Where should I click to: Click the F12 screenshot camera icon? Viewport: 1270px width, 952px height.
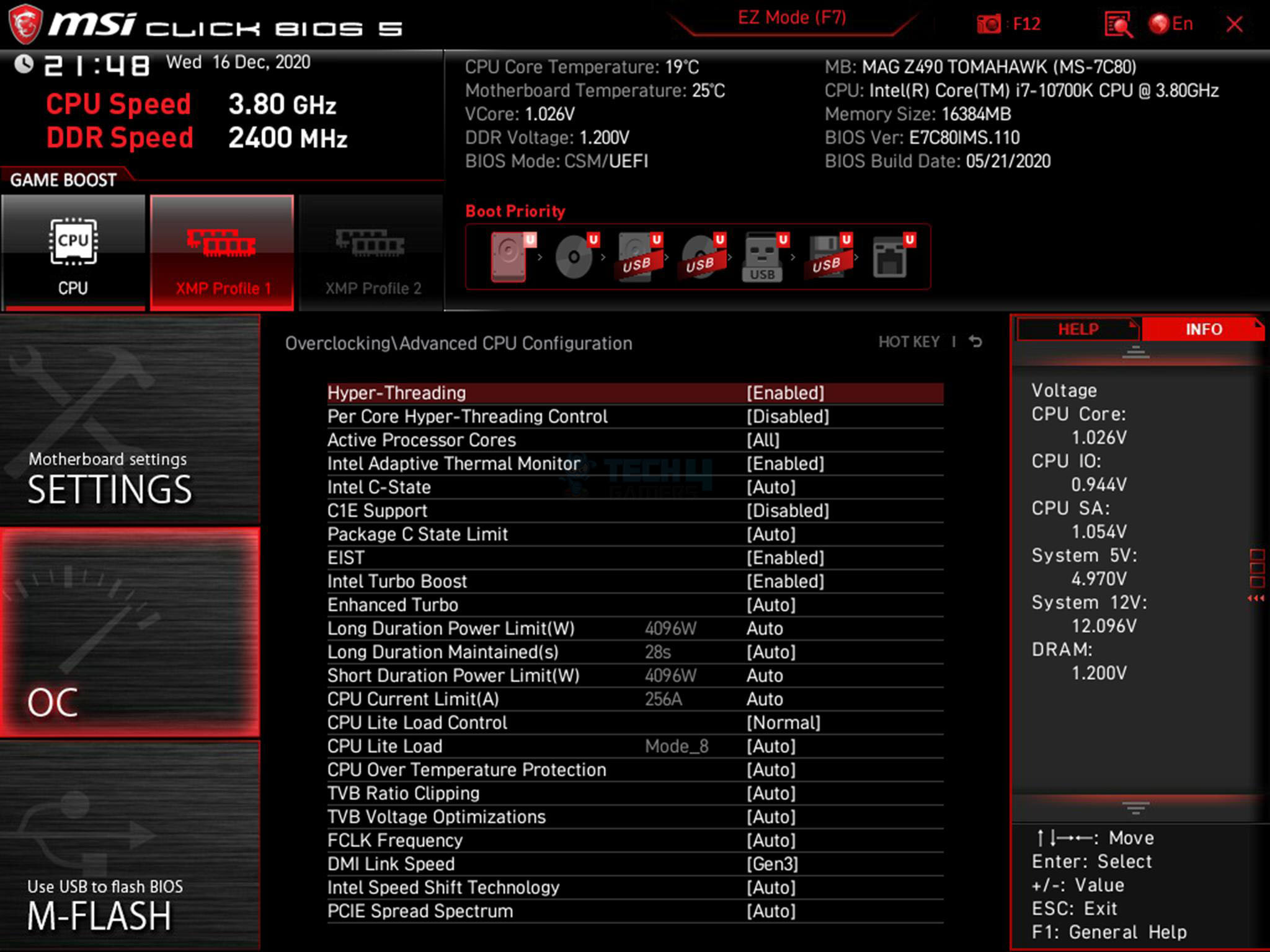click(x=988, y=24)
